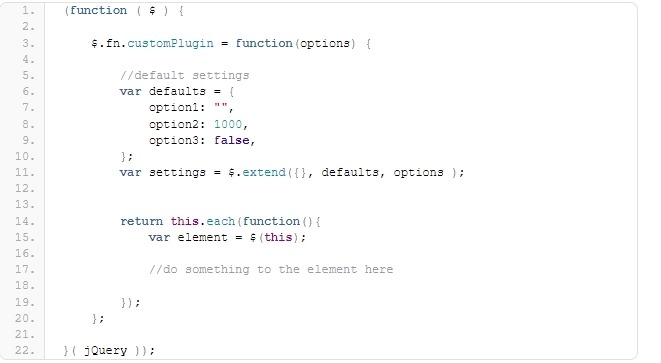Click the closing brace on line 10
Screen dimensions: 661x363
tap(123, 156)
